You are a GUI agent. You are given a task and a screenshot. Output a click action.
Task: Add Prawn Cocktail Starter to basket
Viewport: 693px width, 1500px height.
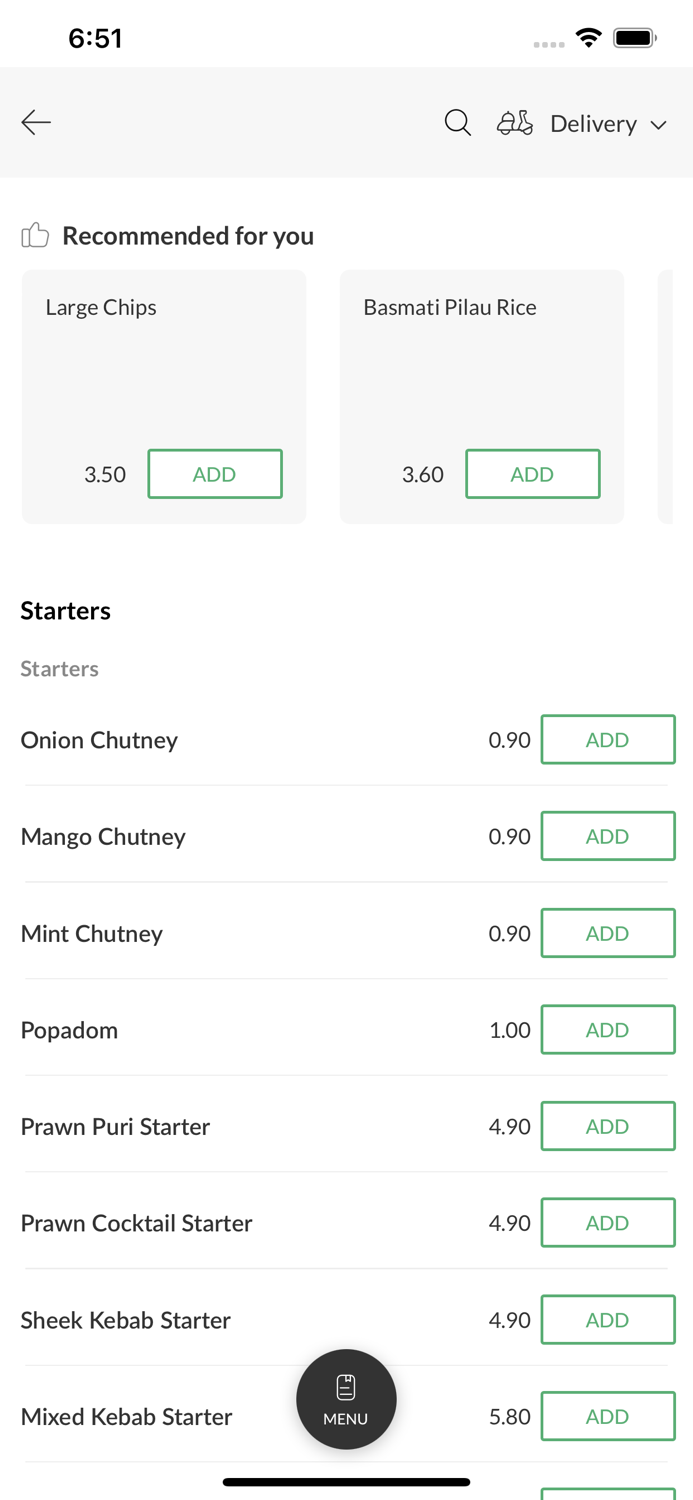(x=607, y=1223)
